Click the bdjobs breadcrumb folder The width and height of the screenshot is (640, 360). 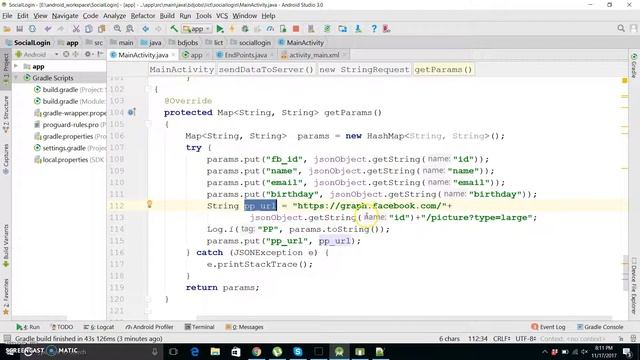[x=183, y=42]
